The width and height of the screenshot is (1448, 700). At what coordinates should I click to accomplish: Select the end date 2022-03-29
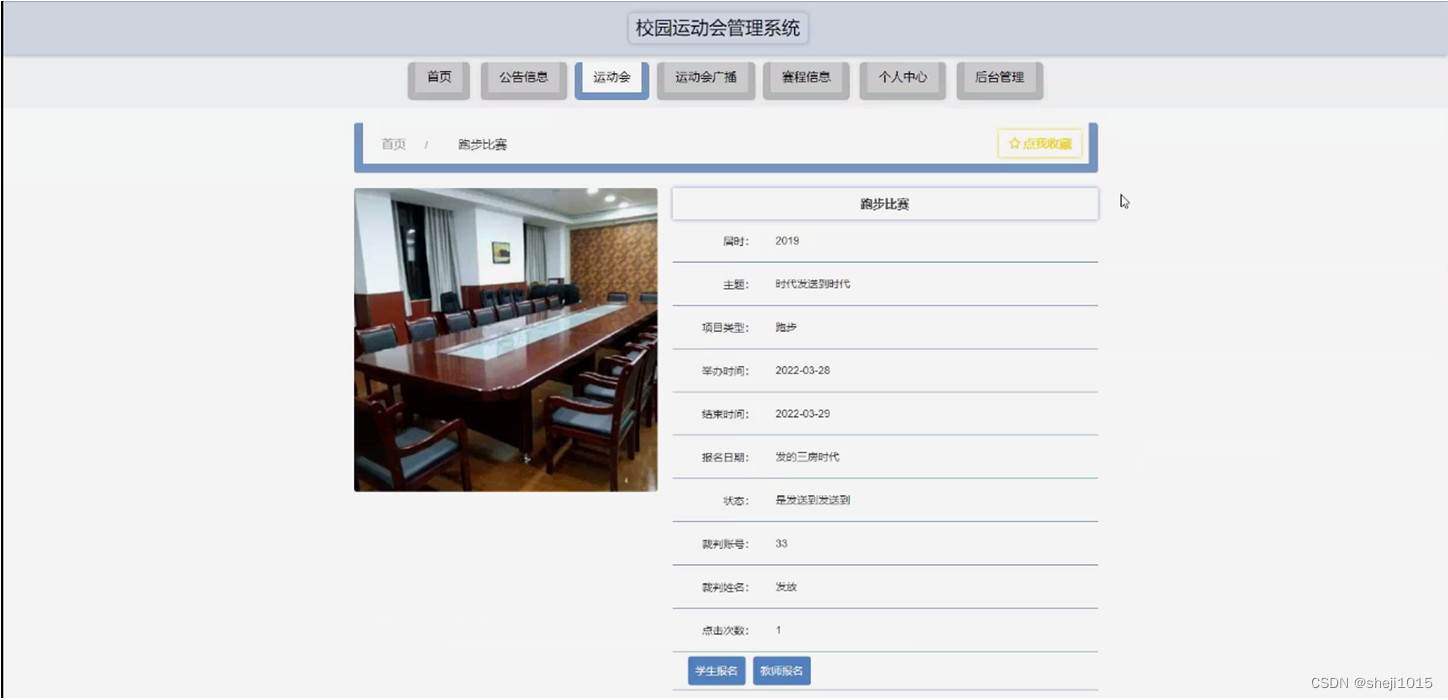tap(803, 414)
